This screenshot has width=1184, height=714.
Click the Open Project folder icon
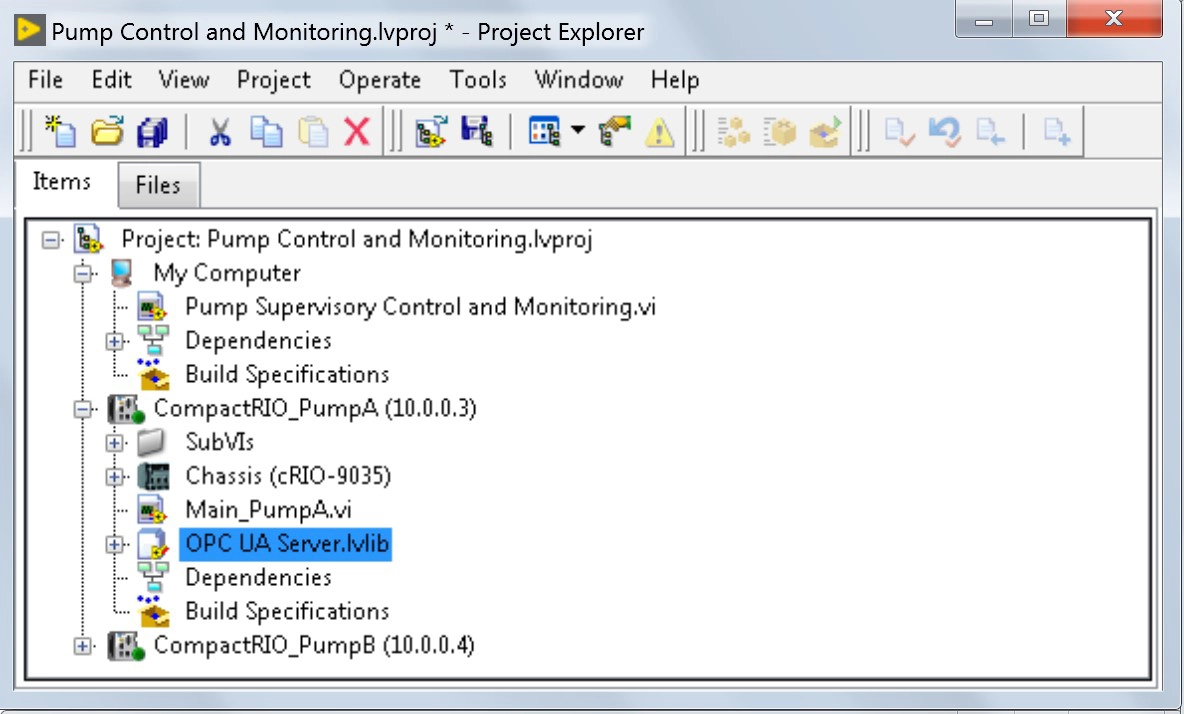107,132
